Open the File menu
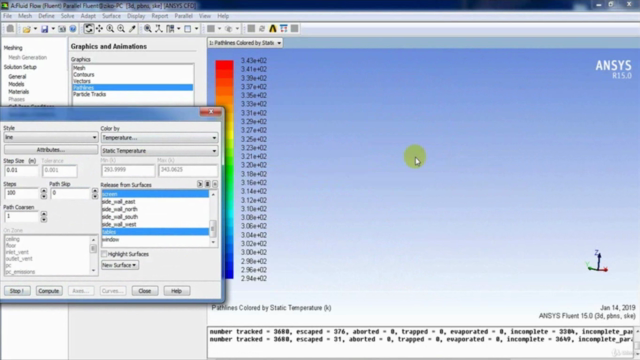Screen dimensions: 640x360 pyautogui.click(x=7, y=16)
